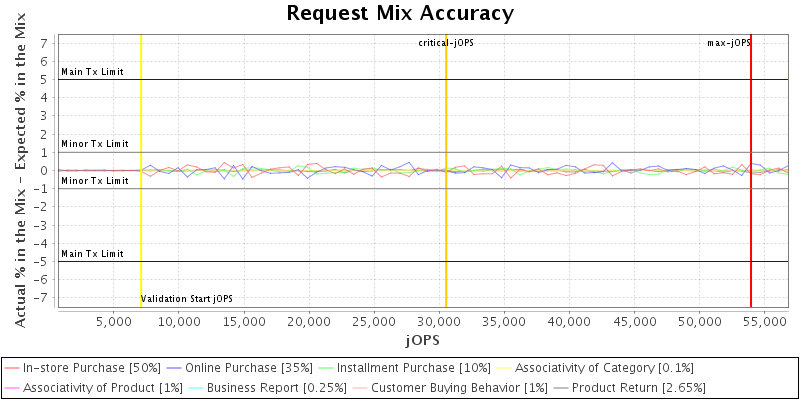The width and height of the screenshot is (800, 400).
Task: Click the vertical y-axis title text
Action: tap(22, 170)
